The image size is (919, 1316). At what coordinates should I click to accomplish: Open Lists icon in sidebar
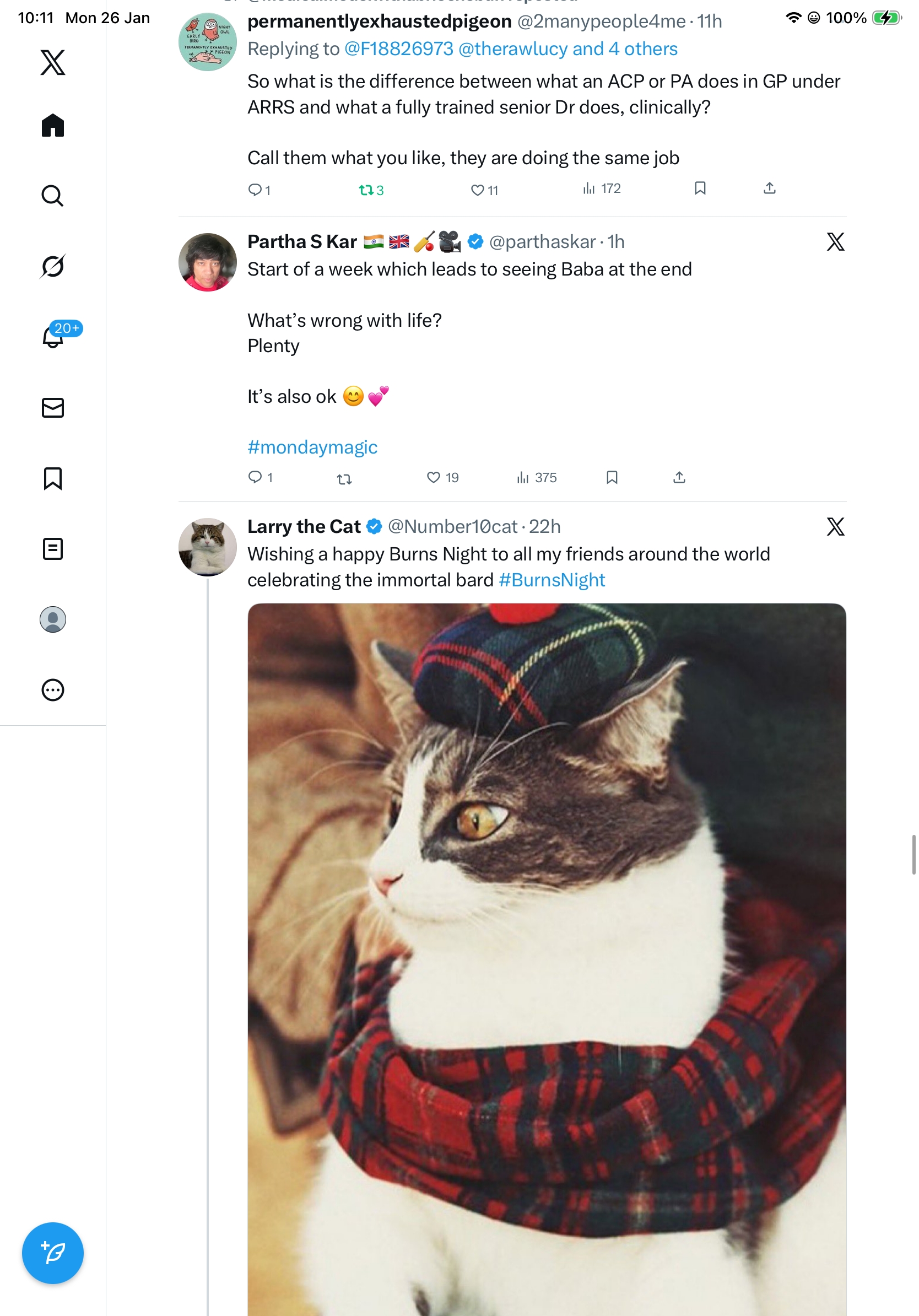53,548
